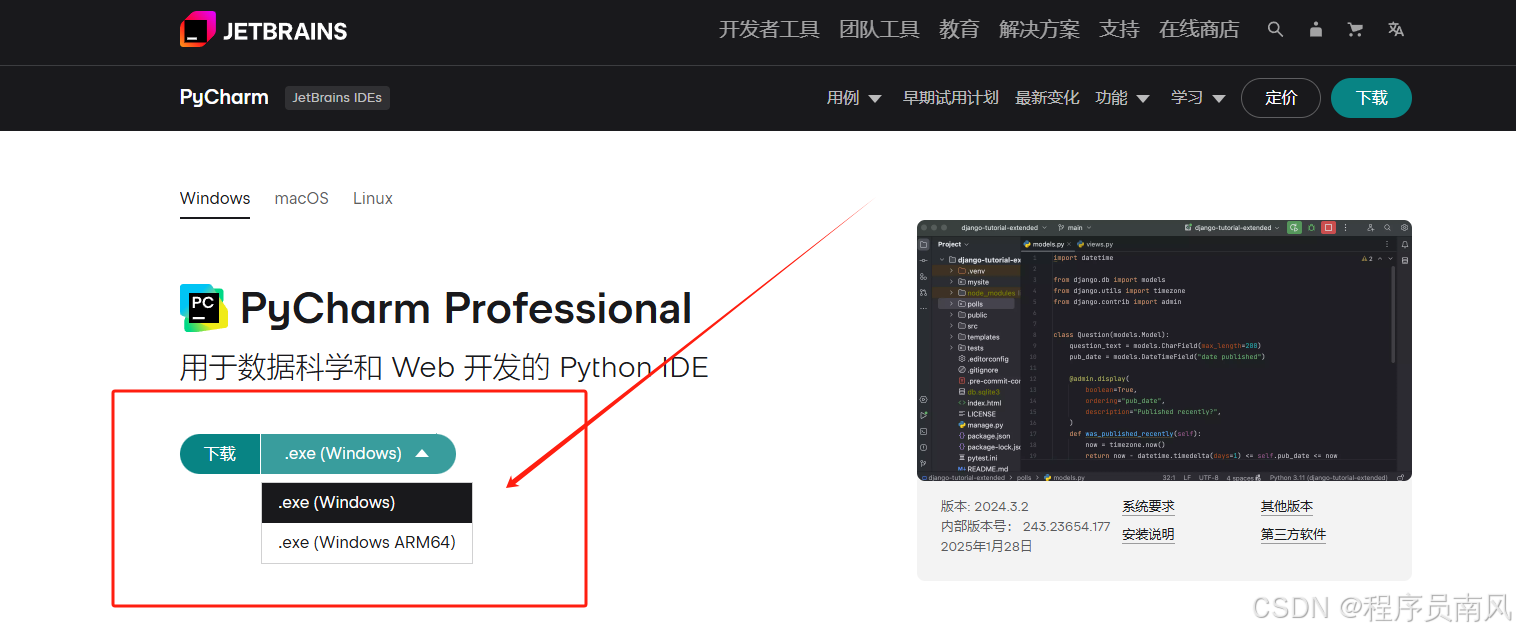Click the 定价 button
This screenshot has height=634, width=1516.
click(x=1281, y=98)
